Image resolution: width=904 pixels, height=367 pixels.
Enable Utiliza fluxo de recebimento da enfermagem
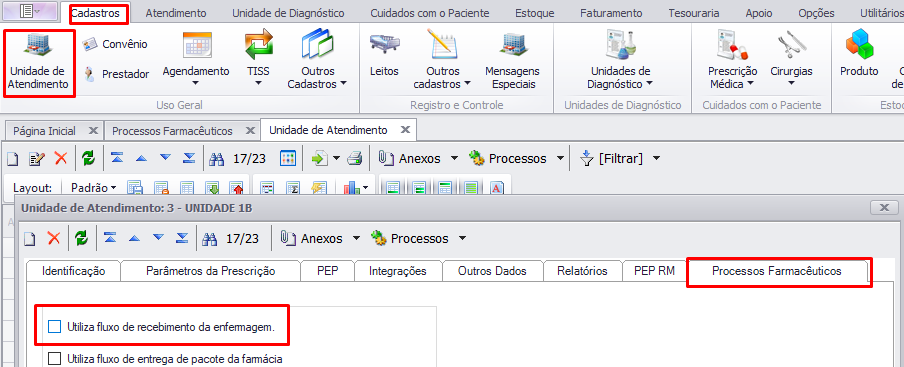coord(54,327)
